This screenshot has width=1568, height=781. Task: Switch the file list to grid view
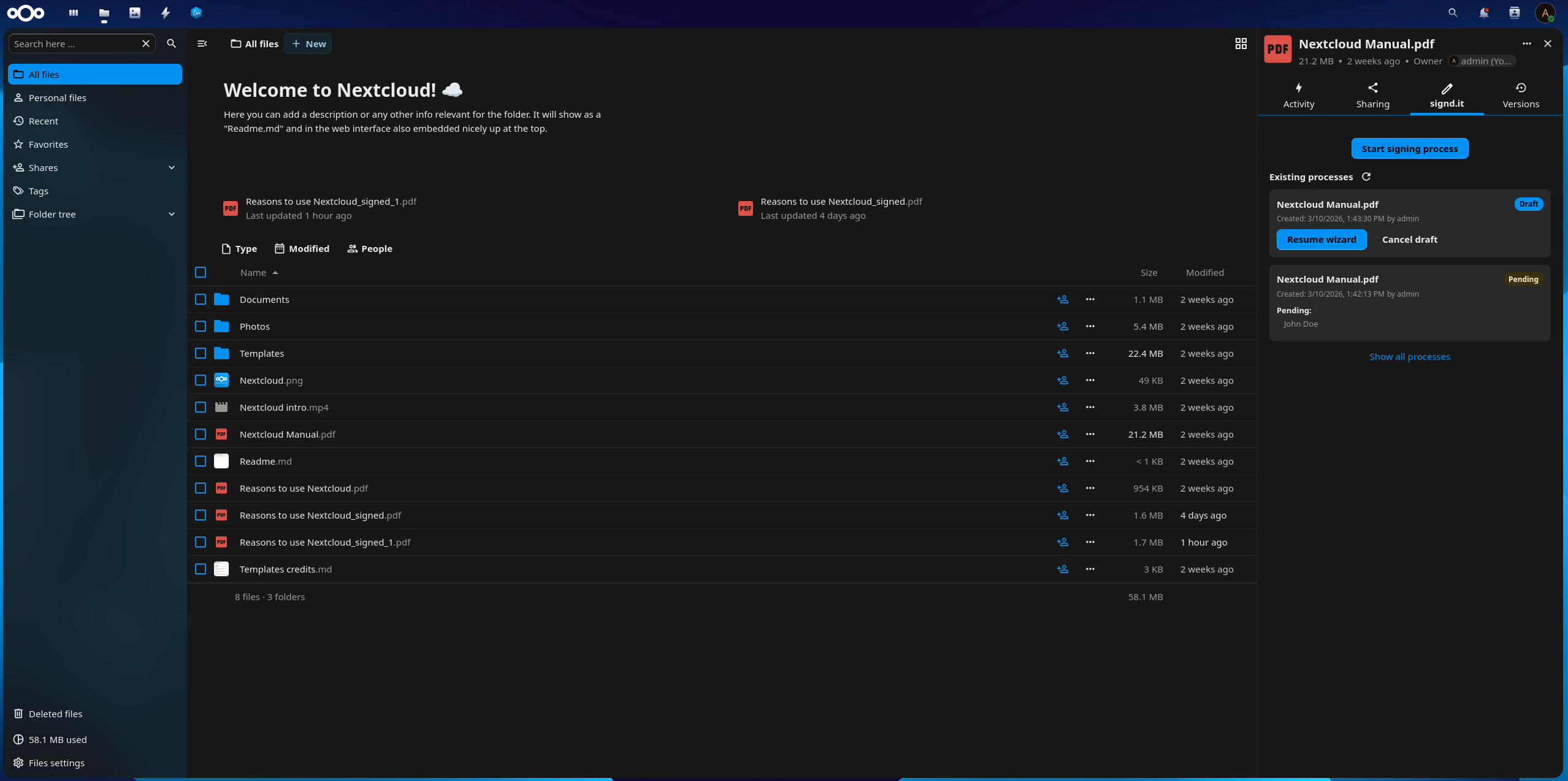[x=1241, y=44]
